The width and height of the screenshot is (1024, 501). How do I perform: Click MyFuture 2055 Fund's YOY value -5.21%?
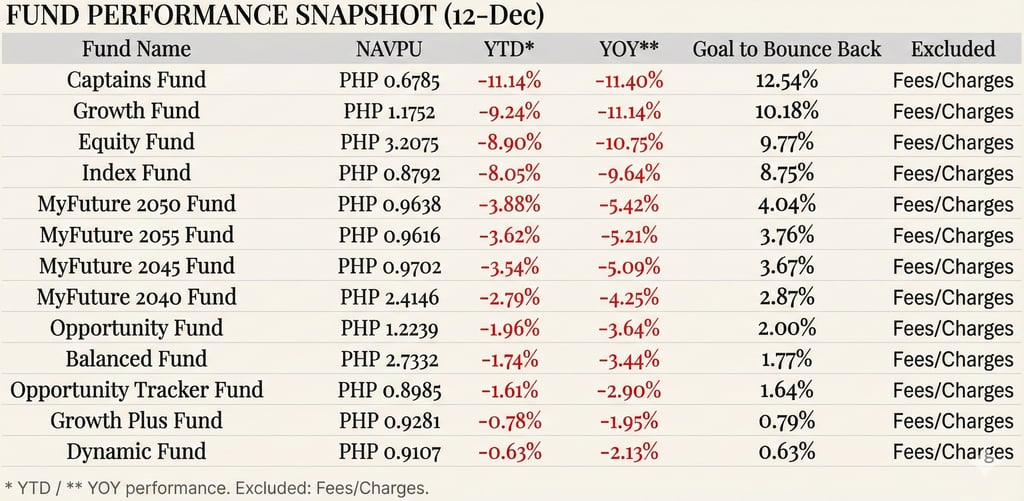(629, 235)
